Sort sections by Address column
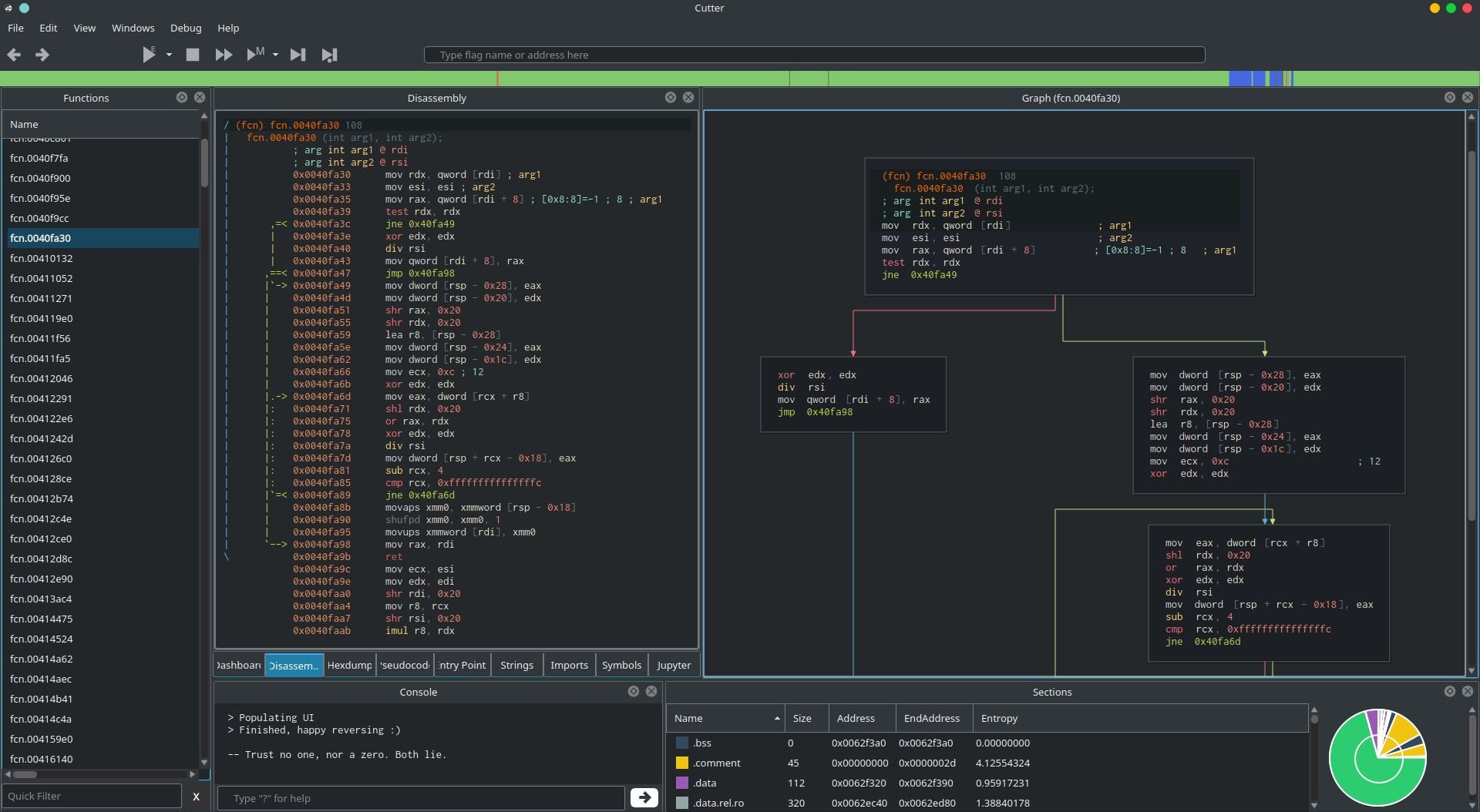This screenshot has width=1480, height=812. pyautogui.click(x=863, y=718)
